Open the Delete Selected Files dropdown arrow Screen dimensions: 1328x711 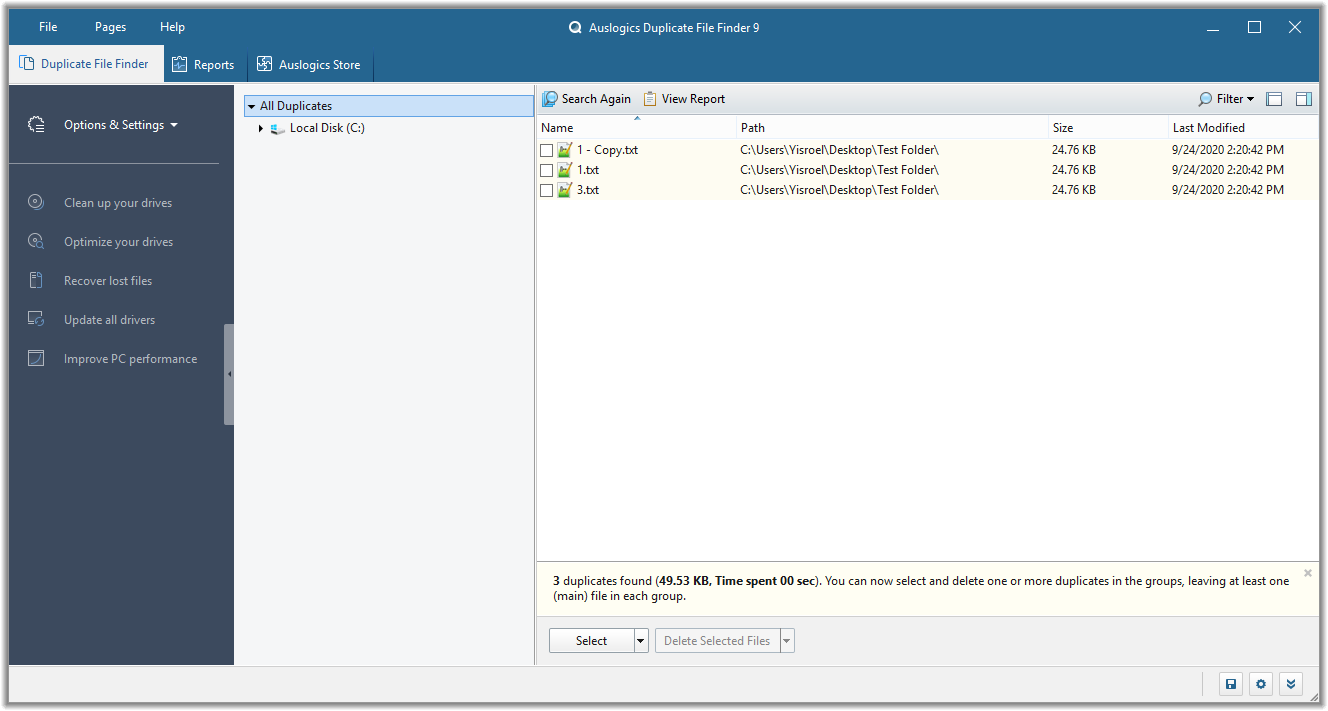[787, 641]
